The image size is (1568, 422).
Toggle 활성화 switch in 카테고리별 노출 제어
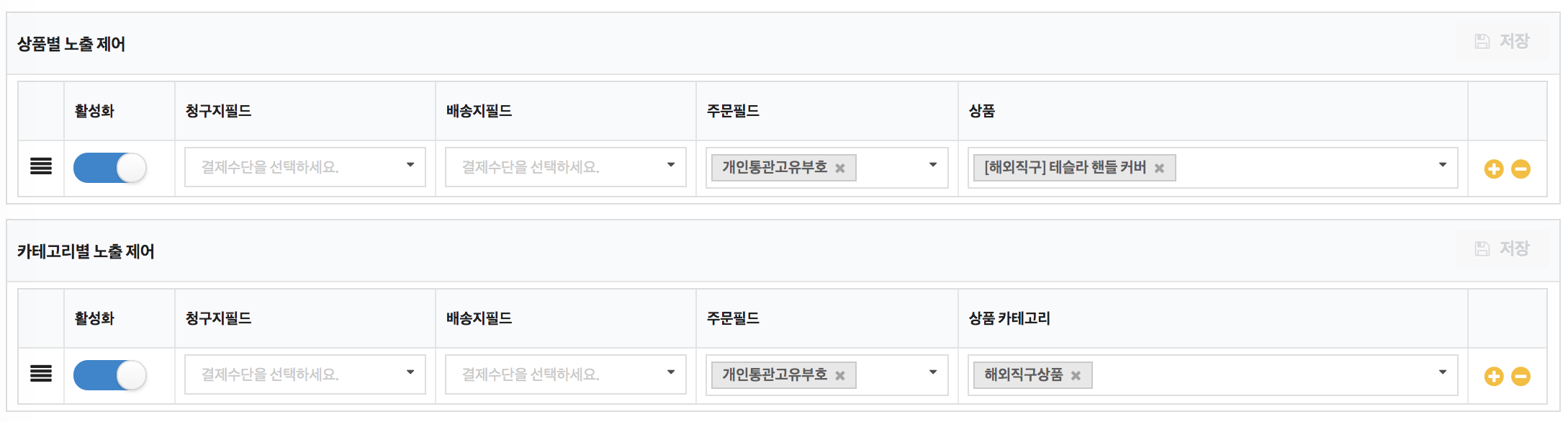(110, 375)
